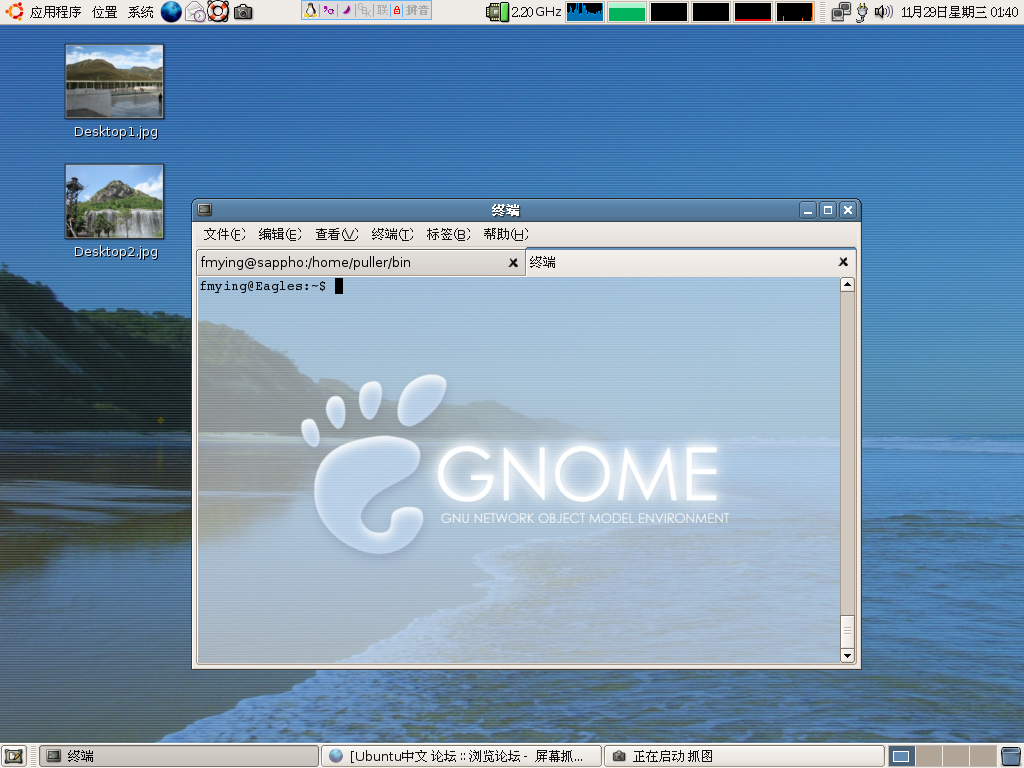Switch to the fmying@sappho:/home/puller/bin tab
This screenshot has width=1024, height=768.
[x=360, y=263]
